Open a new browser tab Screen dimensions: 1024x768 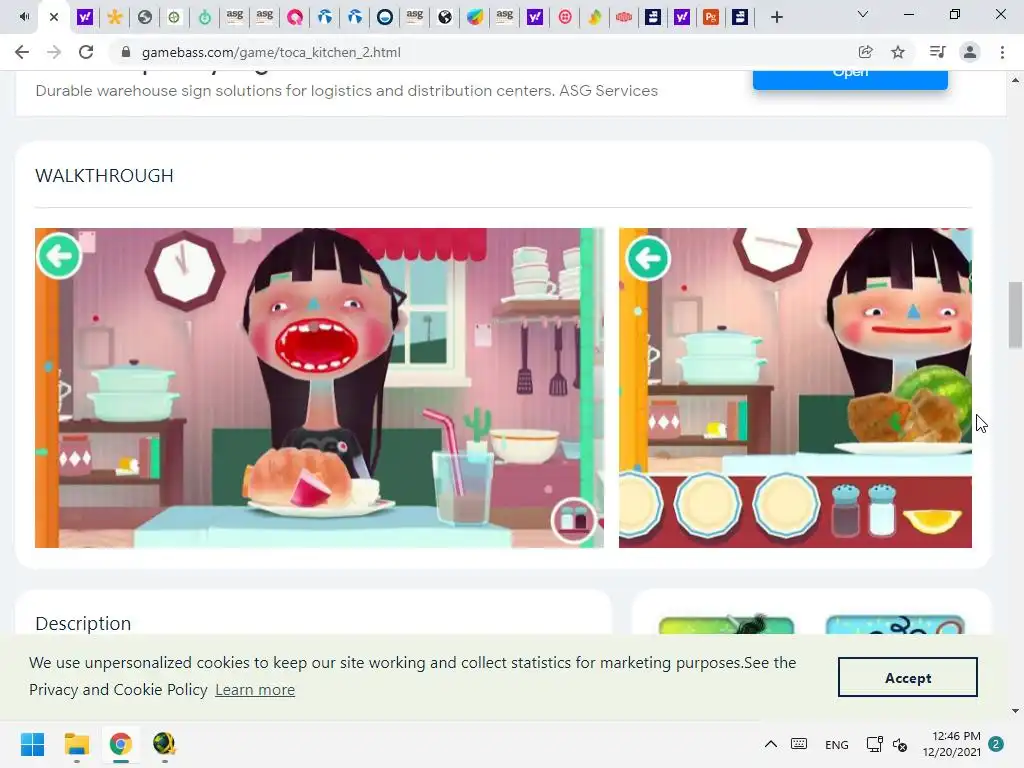tap(776, 17)
